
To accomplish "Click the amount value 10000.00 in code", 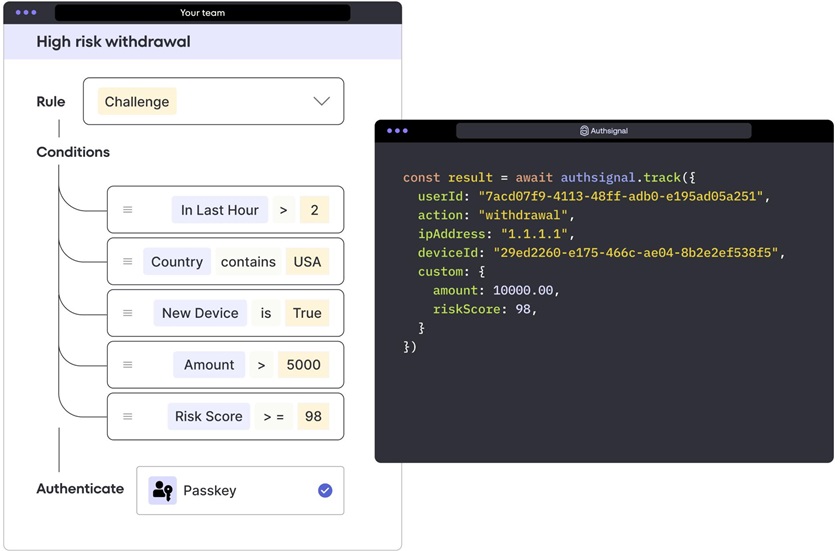I will (523, 290).
